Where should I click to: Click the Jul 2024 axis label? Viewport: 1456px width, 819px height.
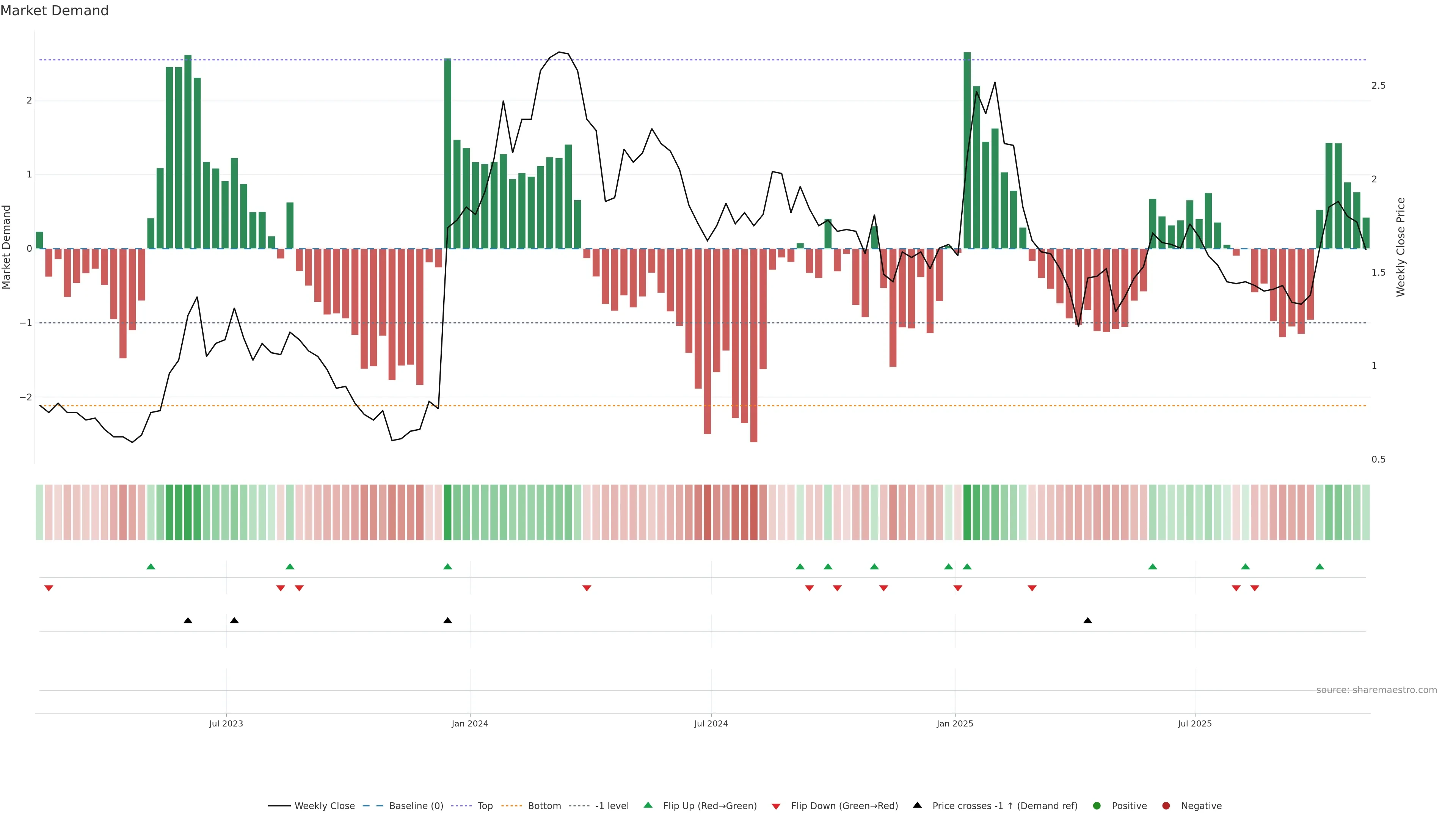711,724
